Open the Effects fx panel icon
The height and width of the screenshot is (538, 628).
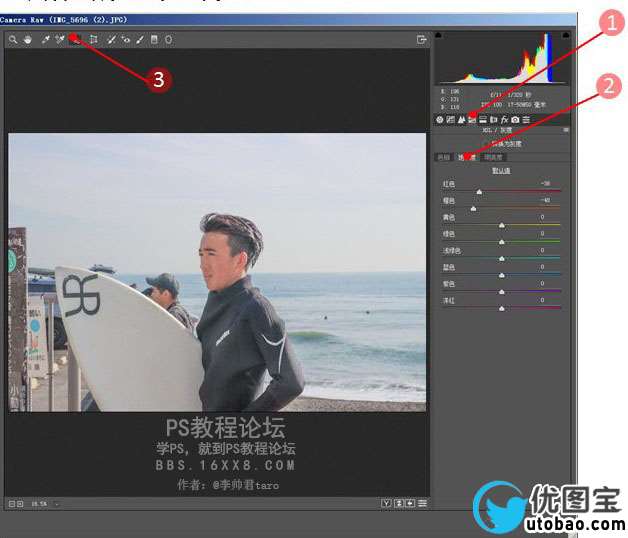click(505, 119)
